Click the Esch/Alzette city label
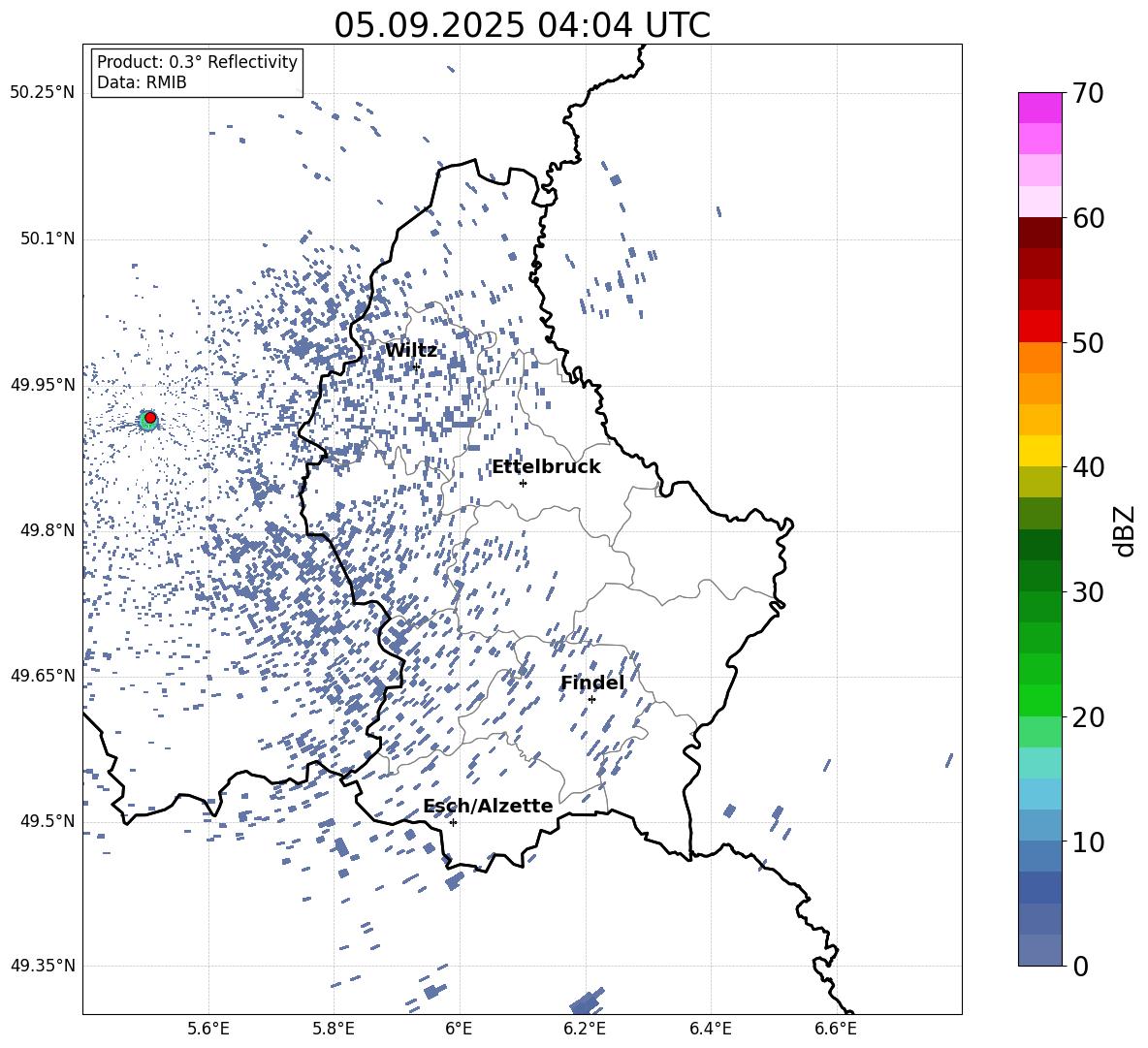The height and width of the screenshot is (1048, 1148). click(488, 806)
